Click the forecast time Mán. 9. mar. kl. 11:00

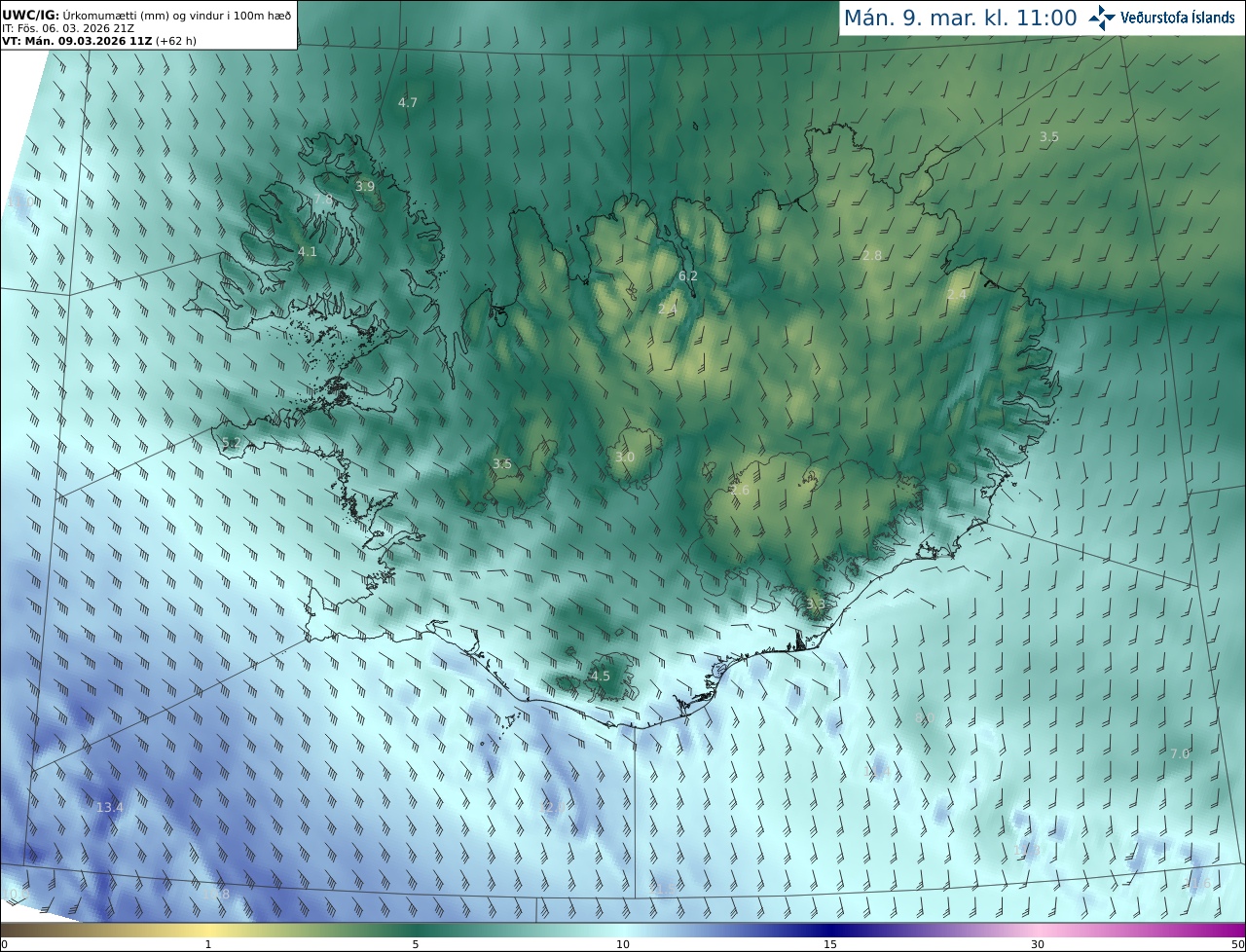tap(960, 18)
